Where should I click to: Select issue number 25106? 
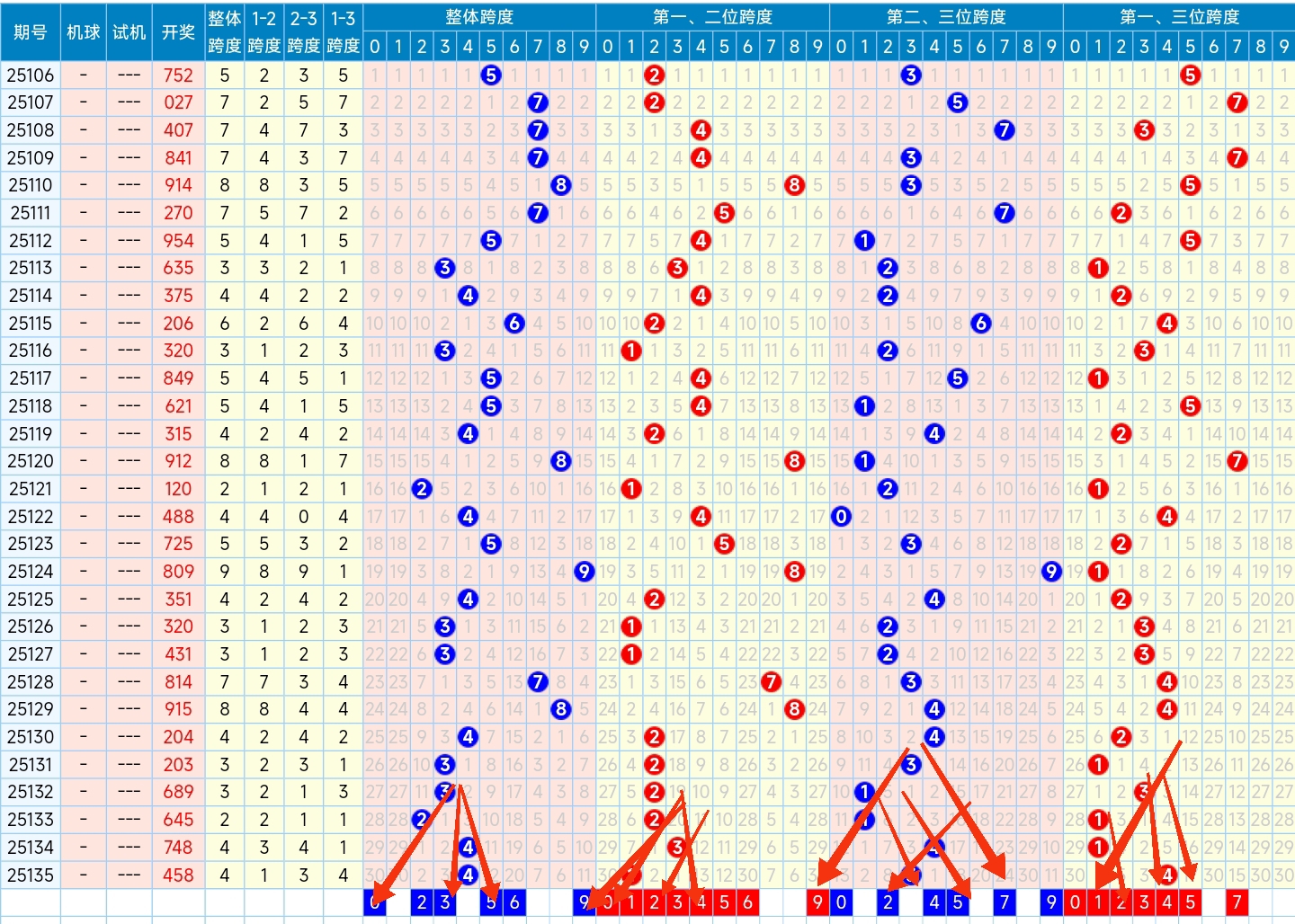coord(31,76)
